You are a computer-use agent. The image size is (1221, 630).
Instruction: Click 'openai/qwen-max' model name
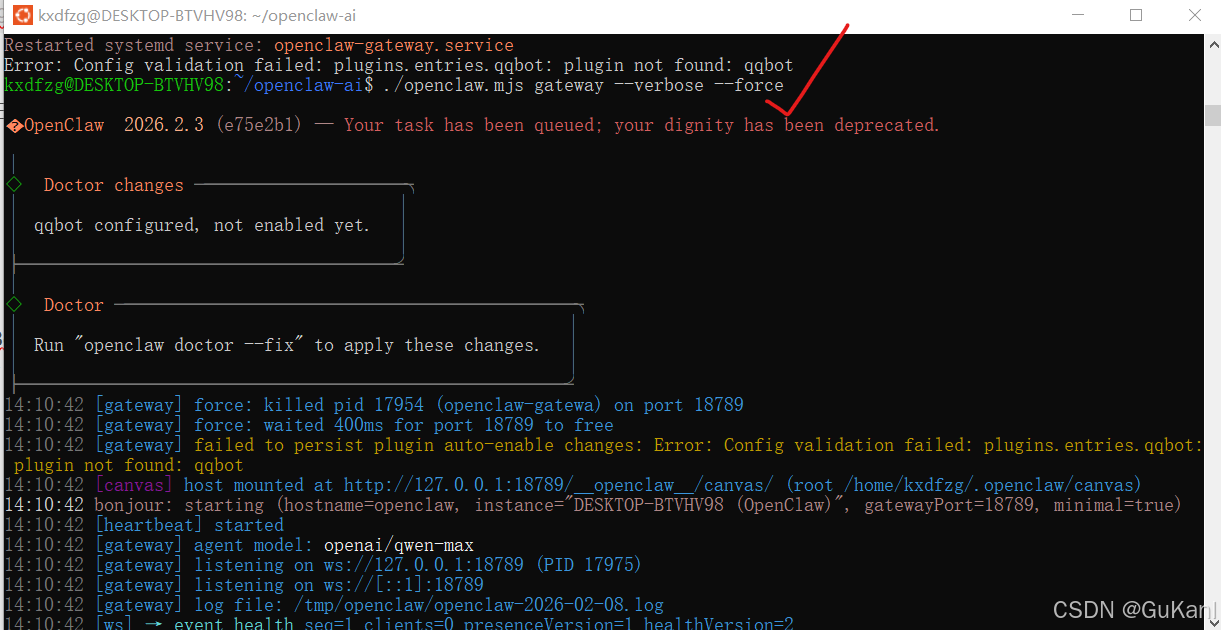pyautogui.click(x=399, y=545)
